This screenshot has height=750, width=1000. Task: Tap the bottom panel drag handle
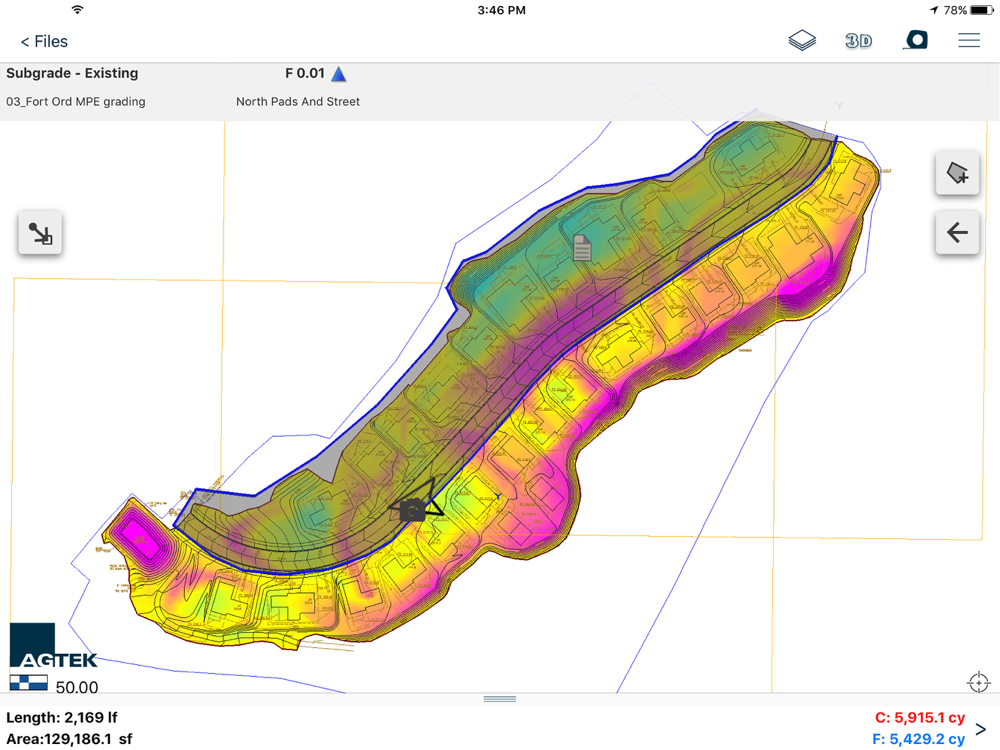499,700
